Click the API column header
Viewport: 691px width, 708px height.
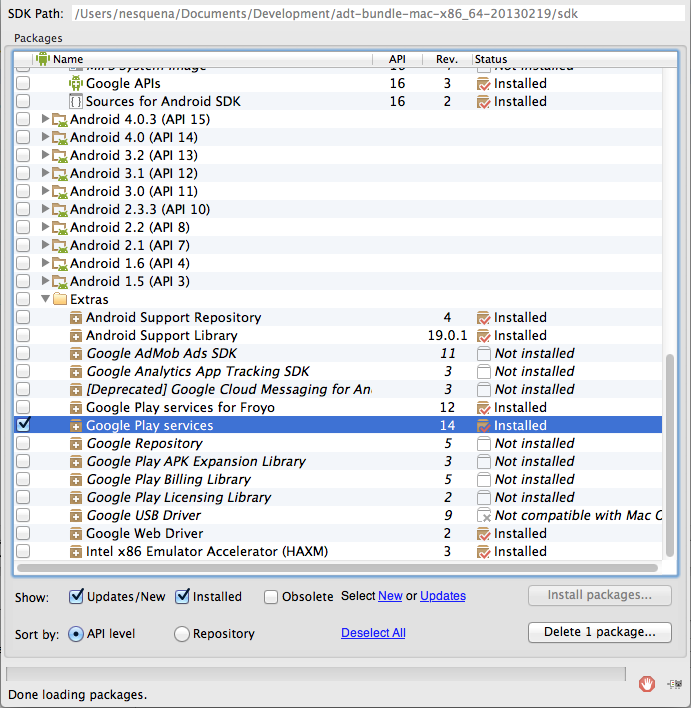click(x=397, y=59)
